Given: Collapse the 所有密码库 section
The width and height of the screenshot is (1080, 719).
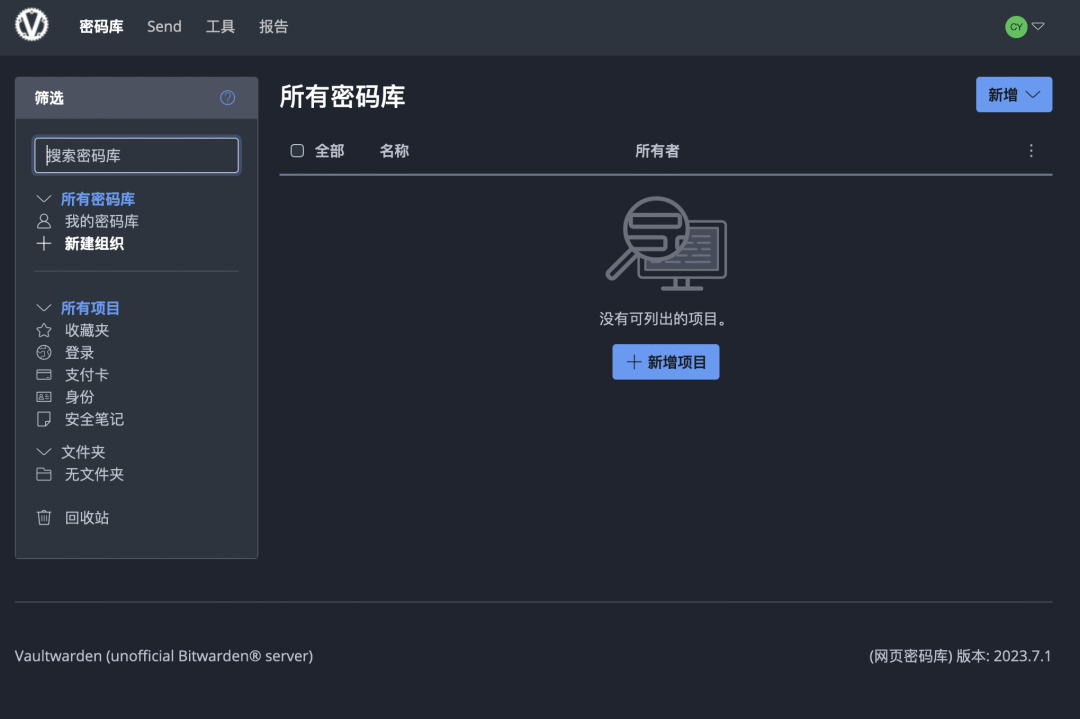Looking at the screenshot, I should 44,198.
